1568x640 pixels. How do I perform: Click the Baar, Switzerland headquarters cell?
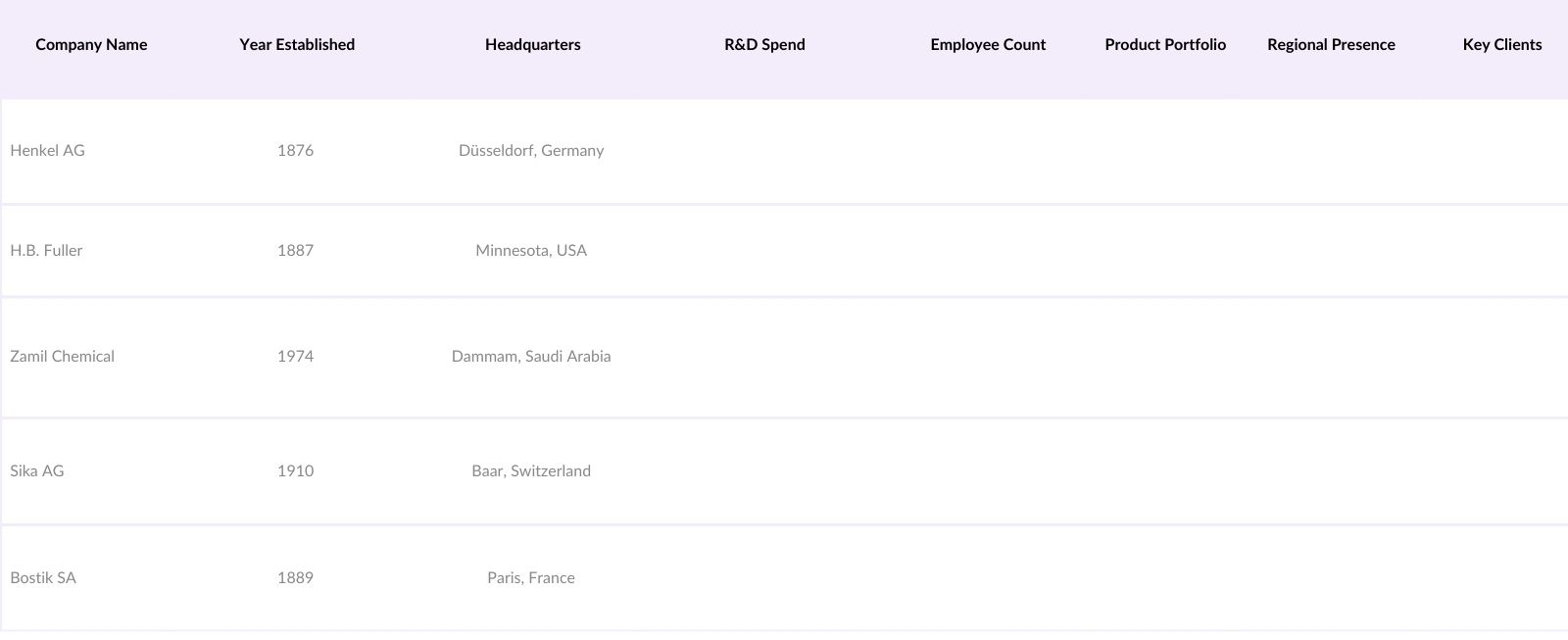(531, 471)
